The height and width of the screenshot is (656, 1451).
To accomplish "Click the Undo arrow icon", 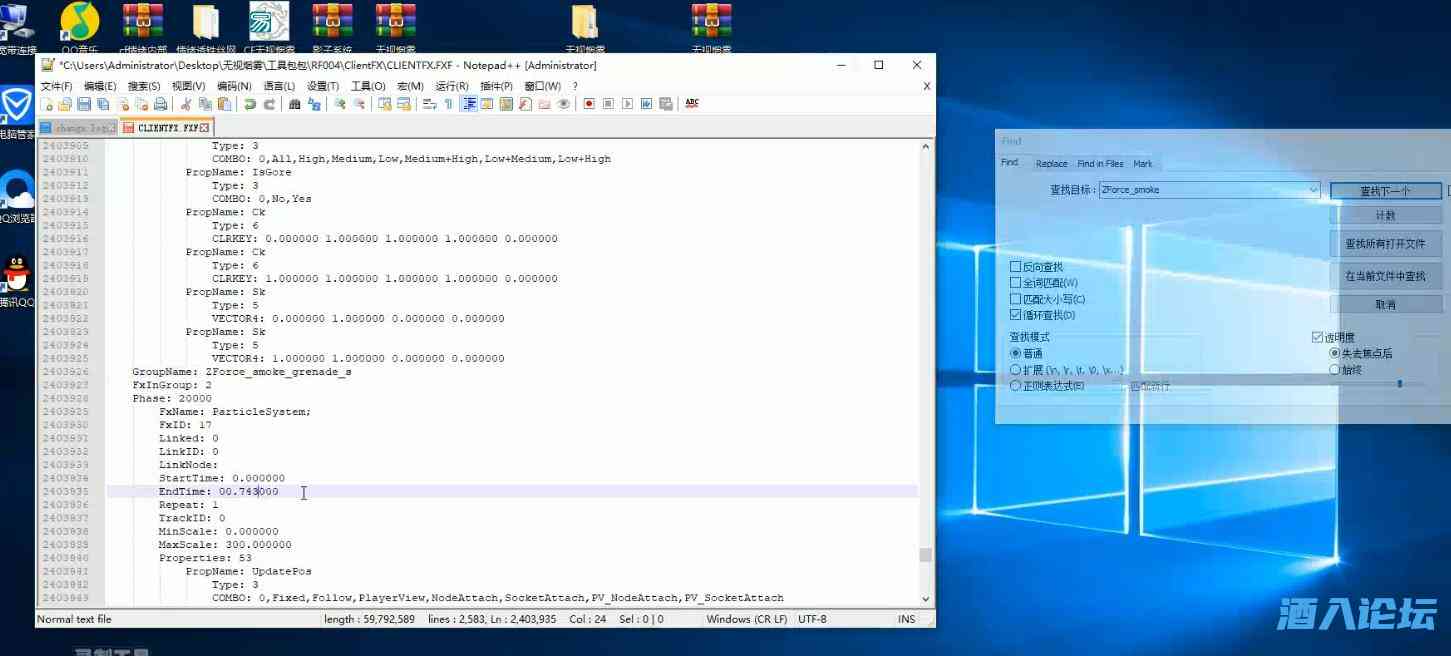I will click(x=249, y=104).
